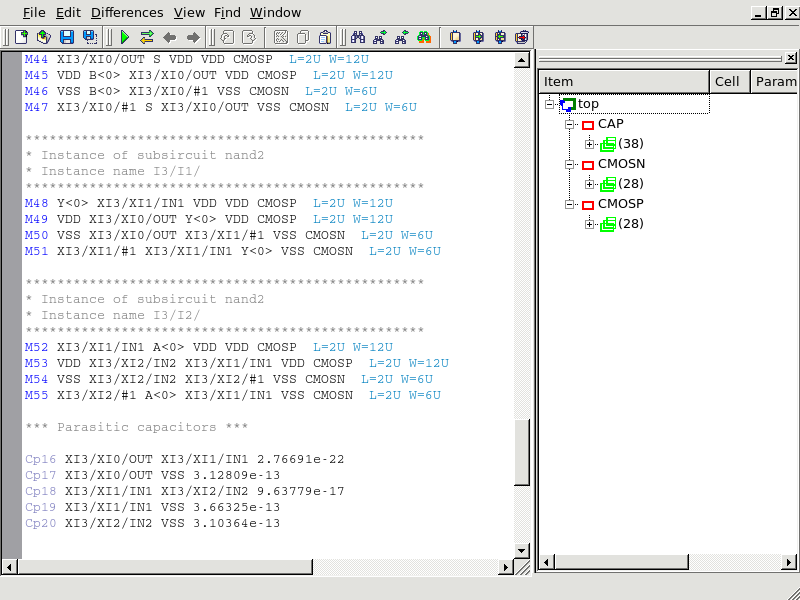Click the green stack icon beside (38)
The width and height of the screenshot is (800, 600).
point(607,144)
